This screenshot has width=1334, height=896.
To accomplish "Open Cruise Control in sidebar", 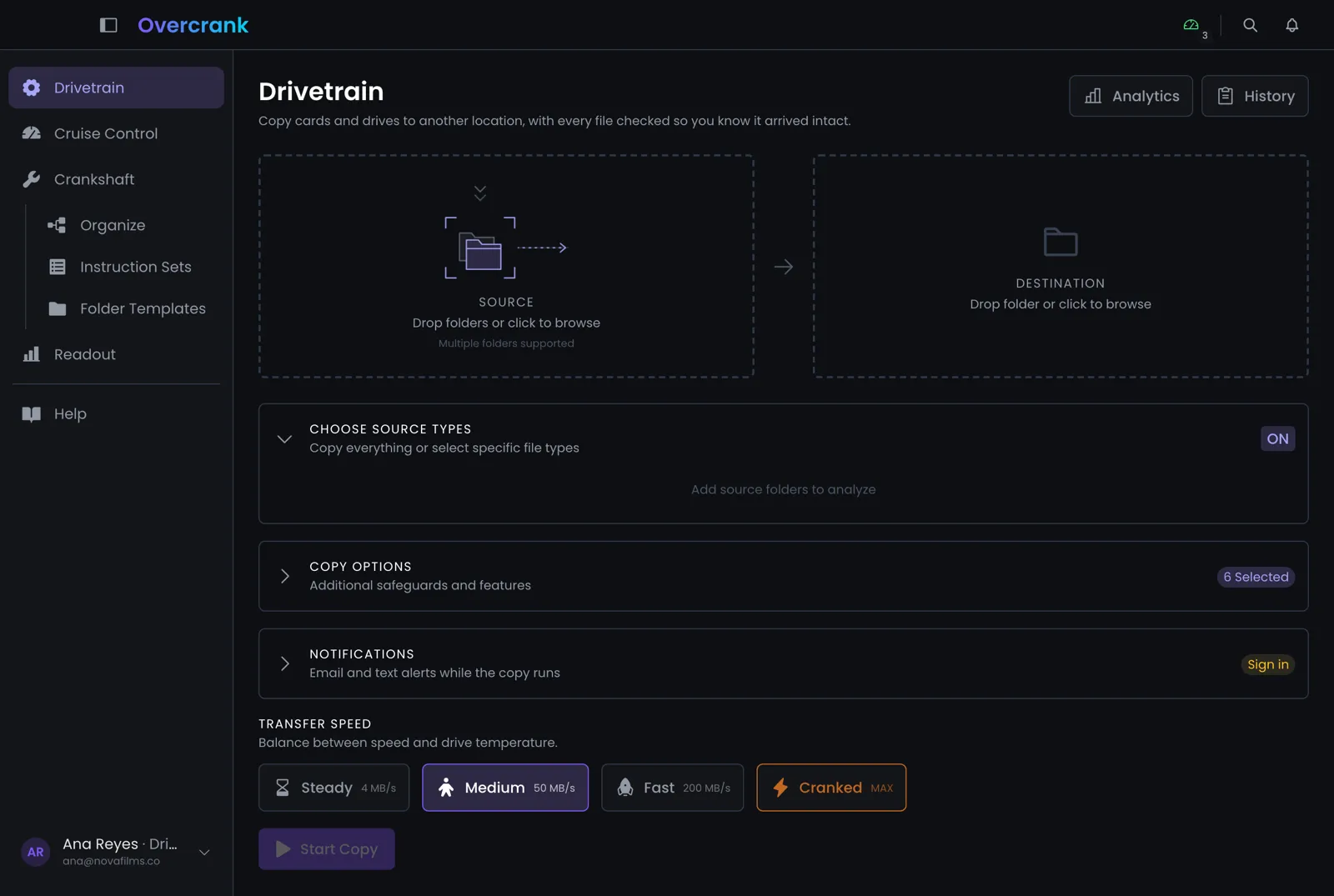I will click(x=116, y=133).
